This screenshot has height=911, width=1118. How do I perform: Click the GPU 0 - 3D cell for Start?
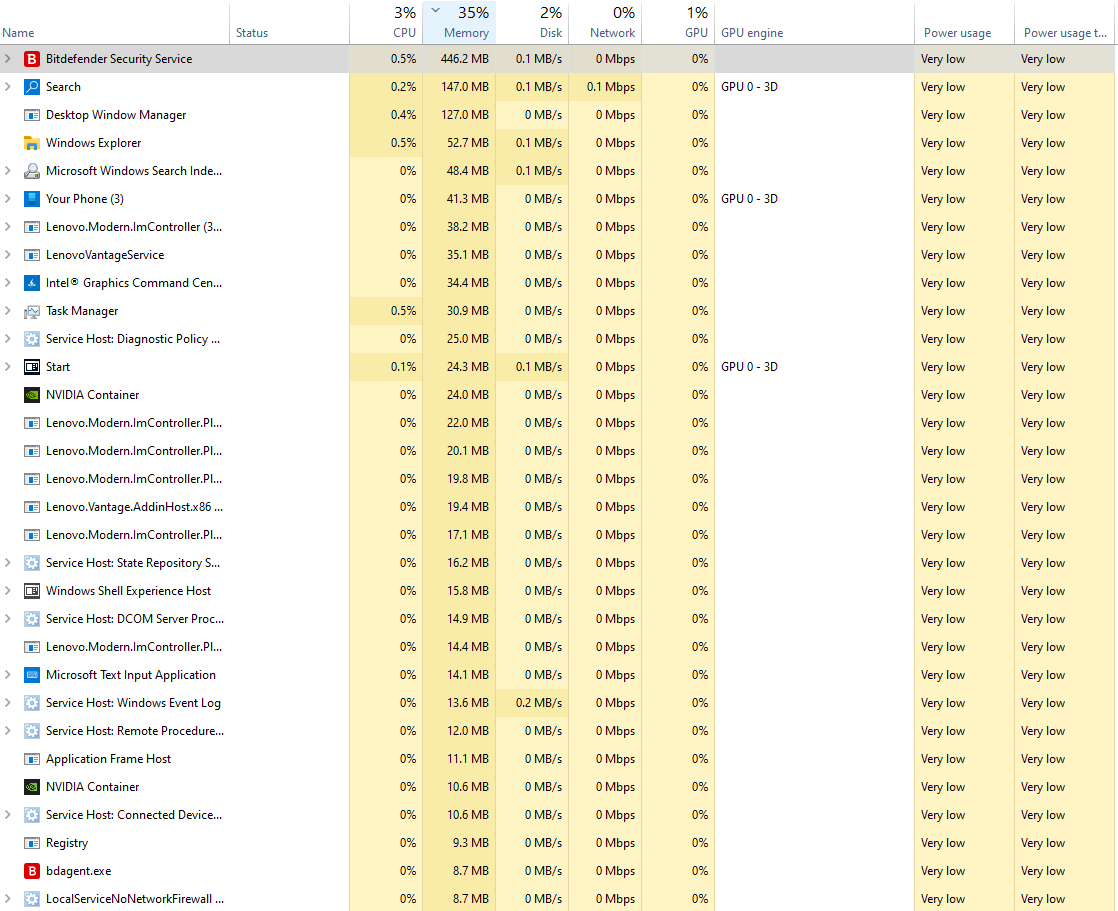pyautogui.click(x=749, y=367)
